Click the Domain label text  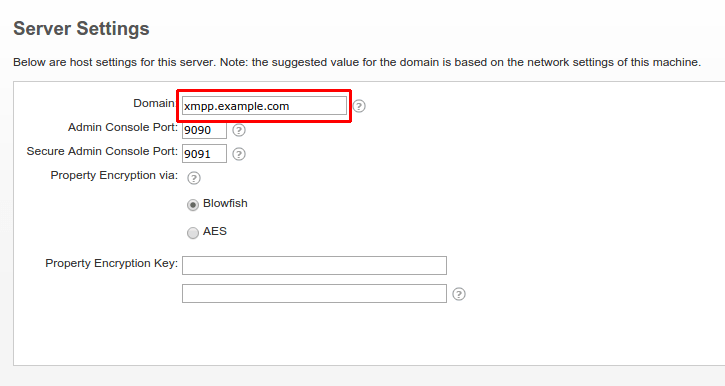tap(154, 103)
